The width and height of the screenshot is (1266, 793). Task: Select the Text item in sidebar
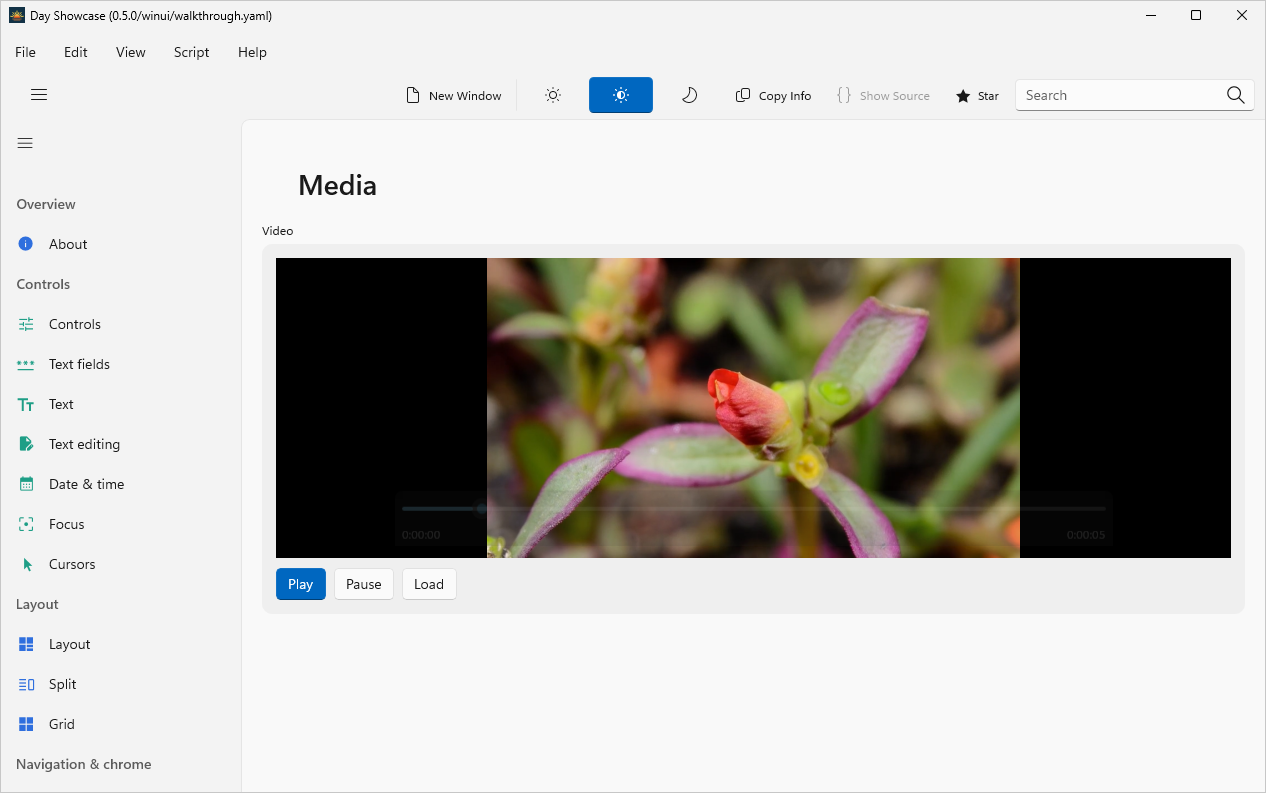[120, 404]
